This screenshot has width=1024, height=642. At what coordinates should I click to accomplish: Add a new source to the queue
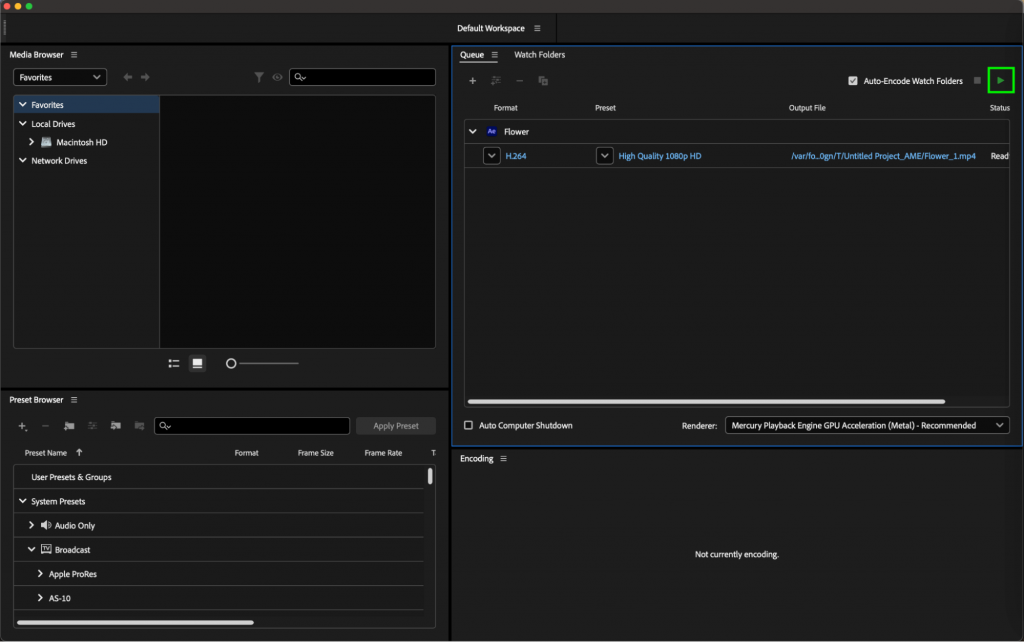click(472, 80)
